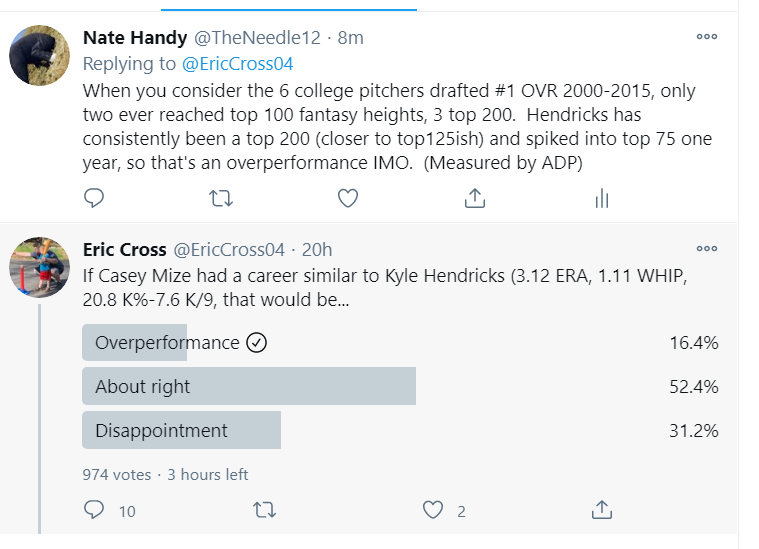The width and height of the screenshot is (759, 549).
Task: Reply to Nate Handy's tweet
Action: click(x=94, y=198)
